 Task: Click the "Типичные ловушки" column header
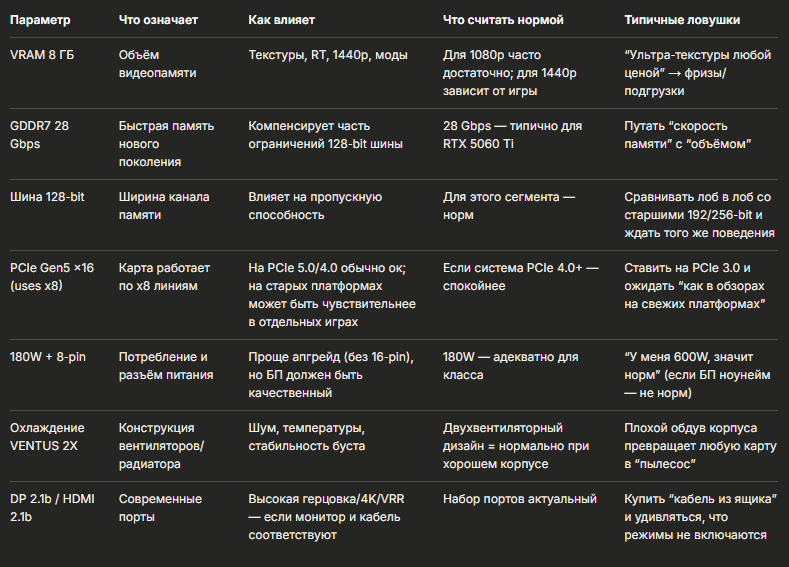(x=682, y=20)
